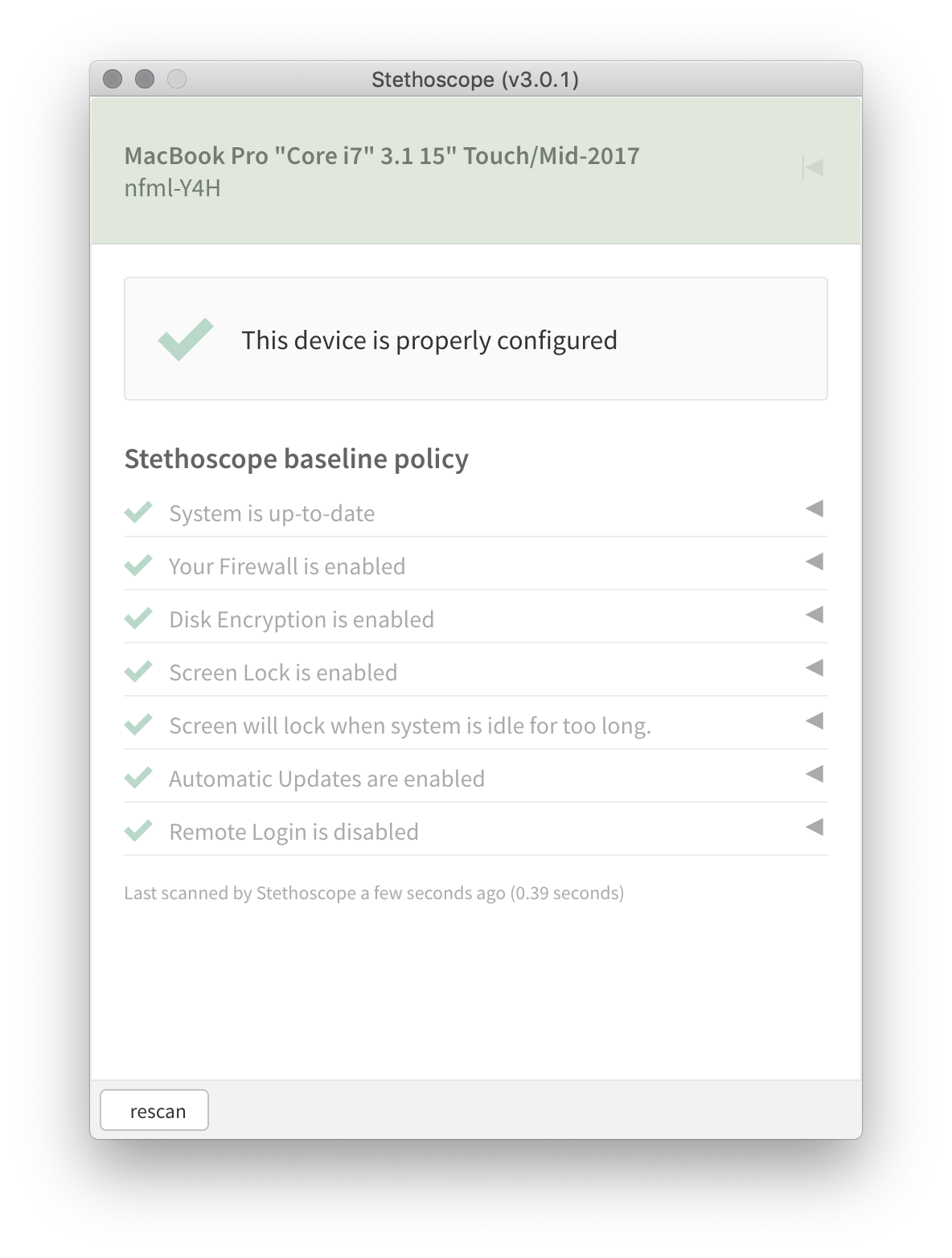The image size is (952, 1258).
Task: Click the Screen Lock enabled checkmark
Action: coord(139,672)
